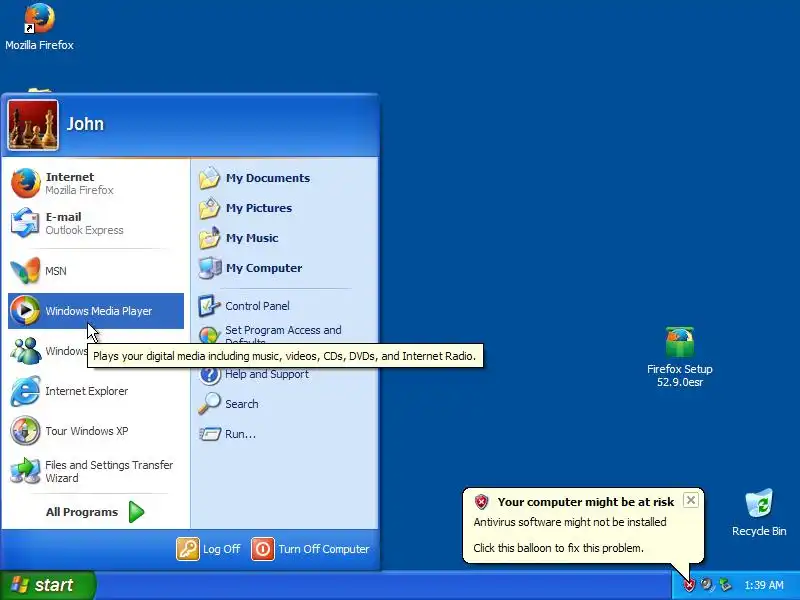Viewport: 800px width, 600px height.
Task: Click Set Program Access and Defaults
Action: 285,334
